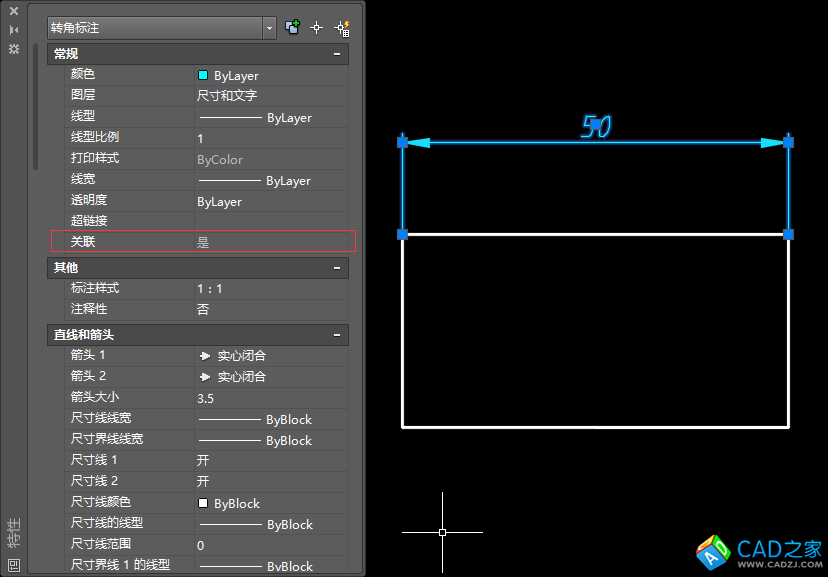The height and width of the screenshot is (577, 828).
Task: Select the 箭头 1 实心闭合 value
Action: 240,356
